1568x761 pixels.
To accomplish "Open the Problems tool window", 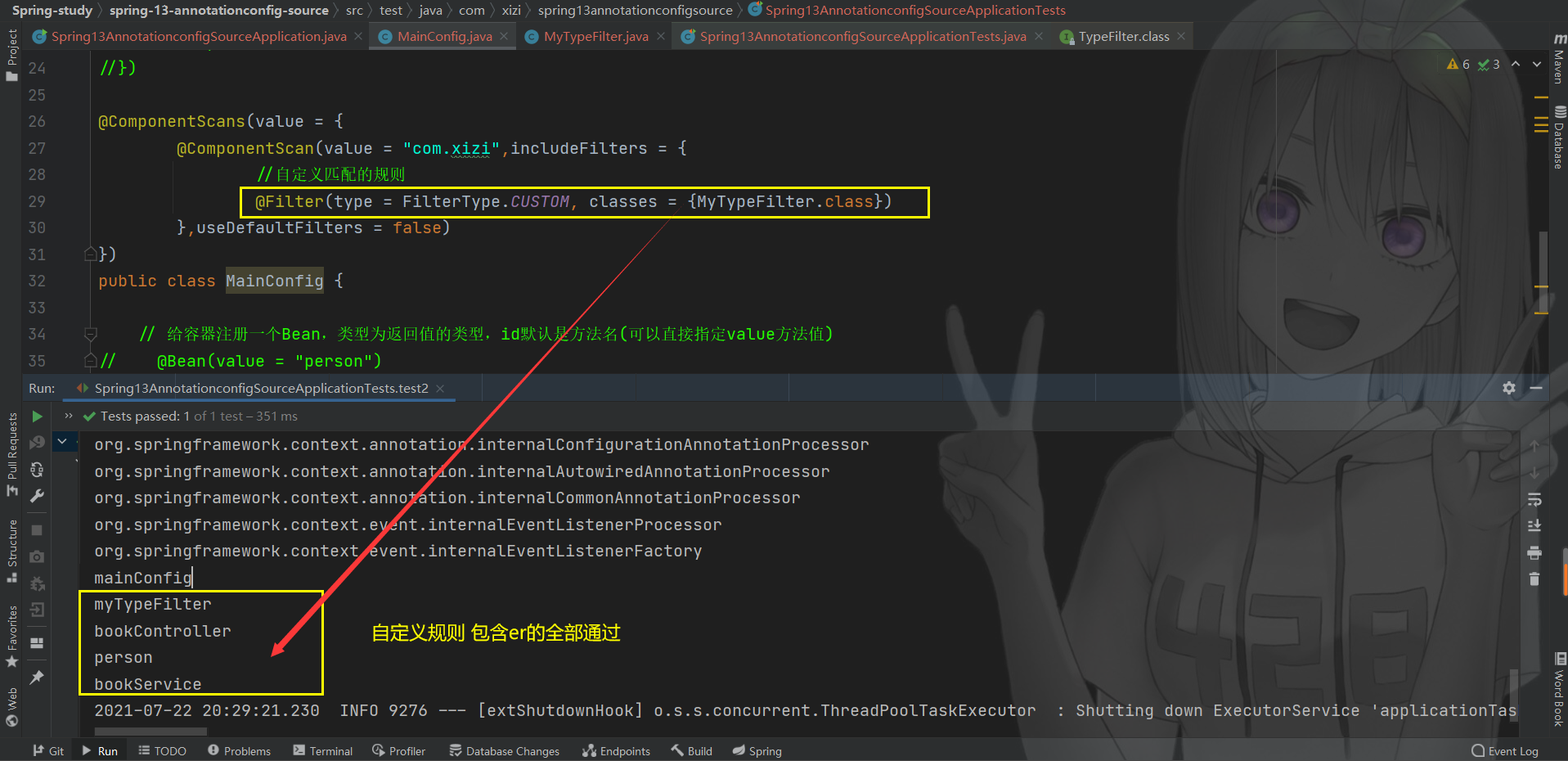I will point(239,750).
